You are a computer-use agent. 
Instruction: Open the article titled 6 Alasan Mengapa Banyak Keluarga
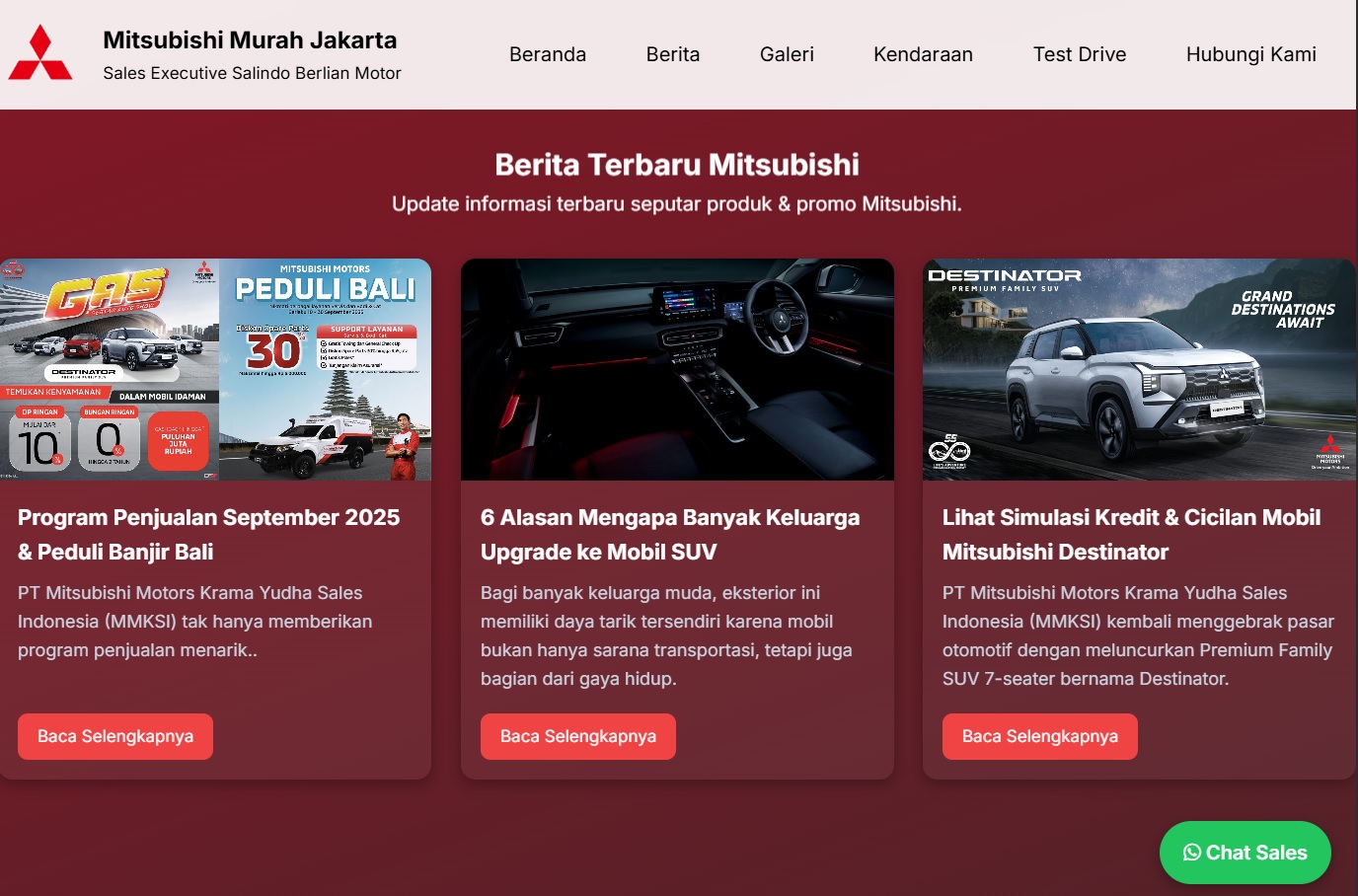(x=669, y=534)
